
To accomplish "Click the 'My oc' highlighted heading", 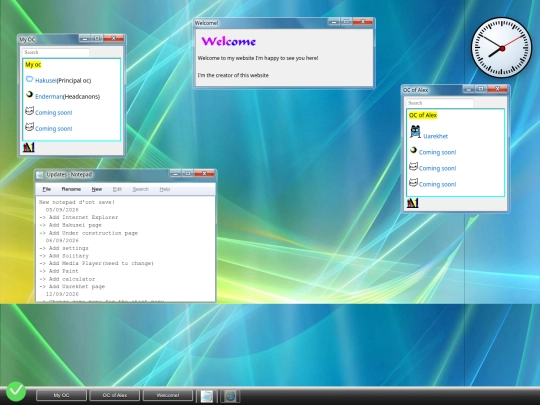I will click(33, 65).
